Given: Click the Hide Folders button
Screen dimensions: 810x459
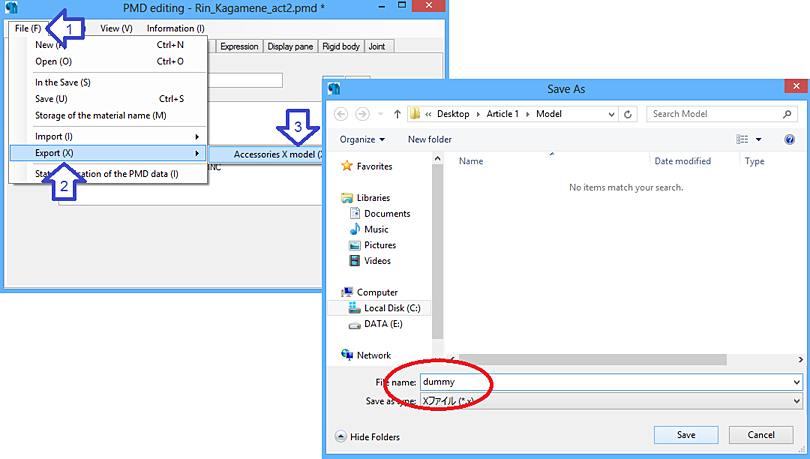Looking at the screenshot, I should tap(367, 437).
